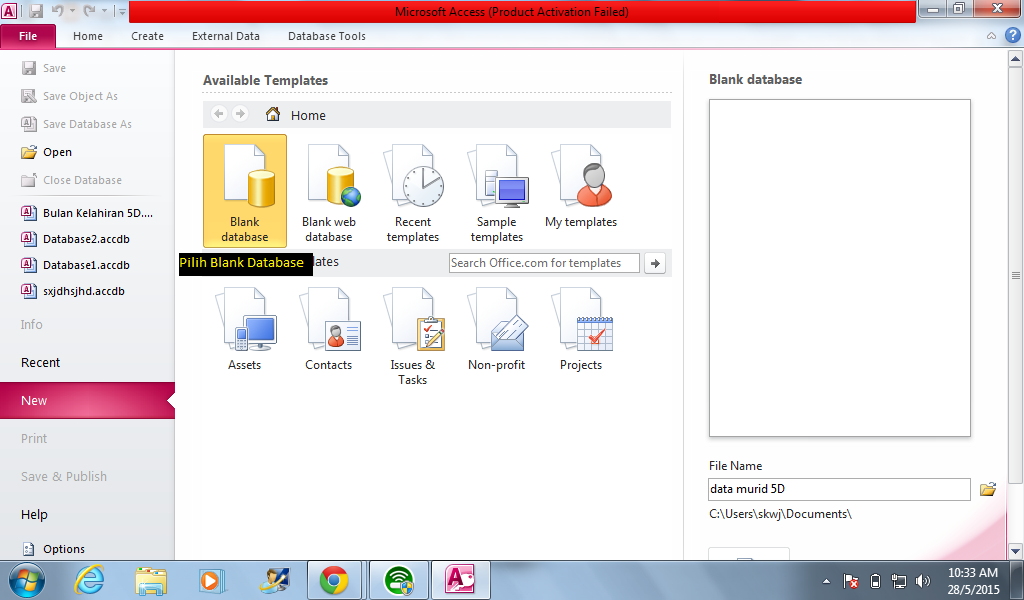Select Save & Publish
The width and height of the screenshot is (1024, 600).
point(64,477)
